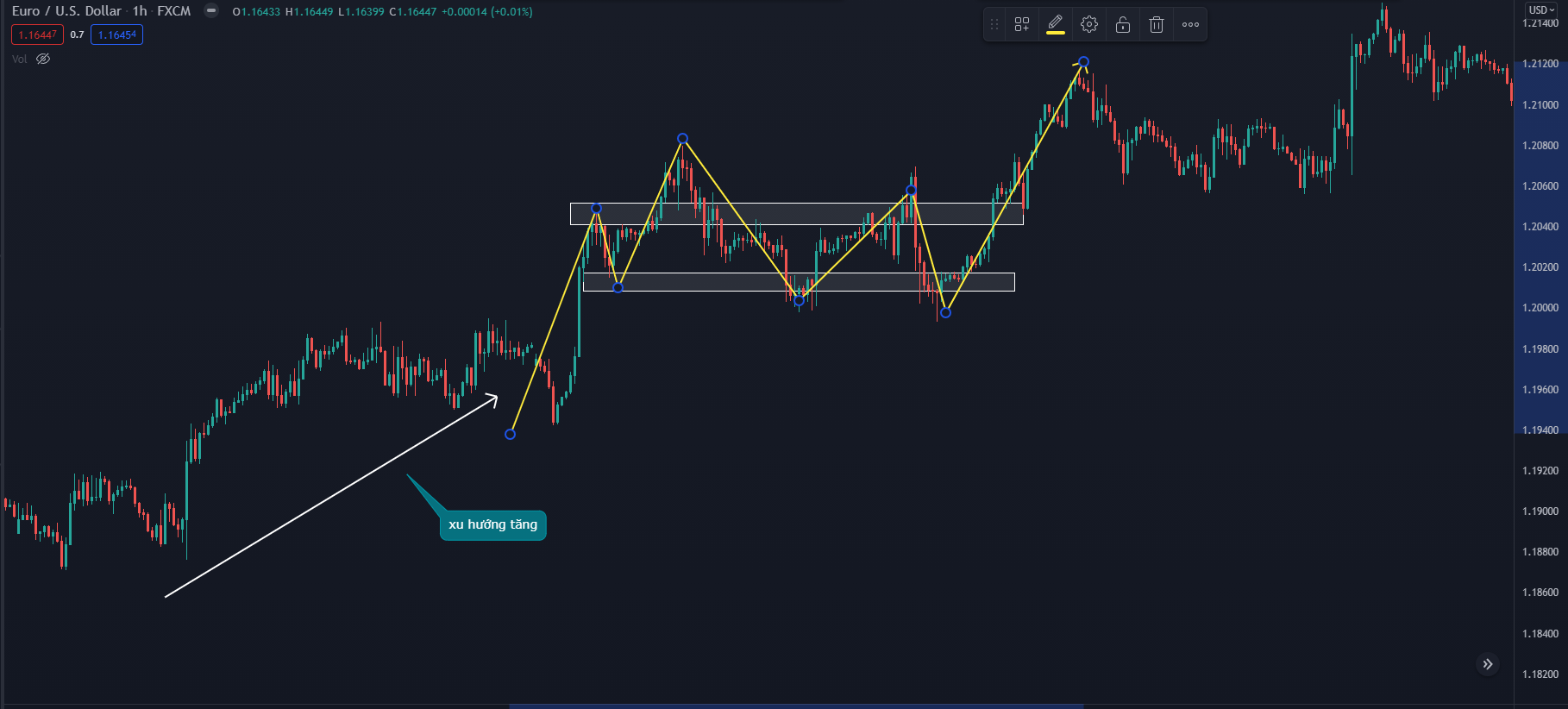Collapse the symbol legend minus icon
1568x709 pixels.
(211, 11)
